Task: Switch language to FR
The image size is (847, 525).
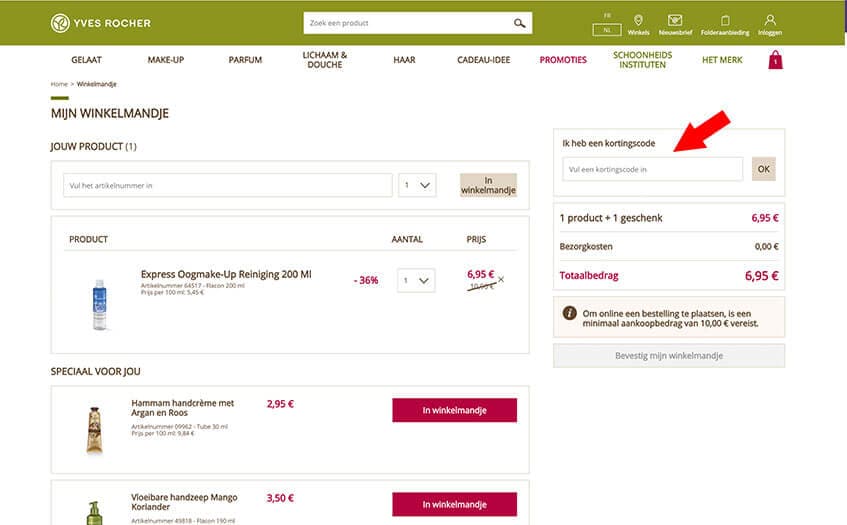Action: pos(606,16)
